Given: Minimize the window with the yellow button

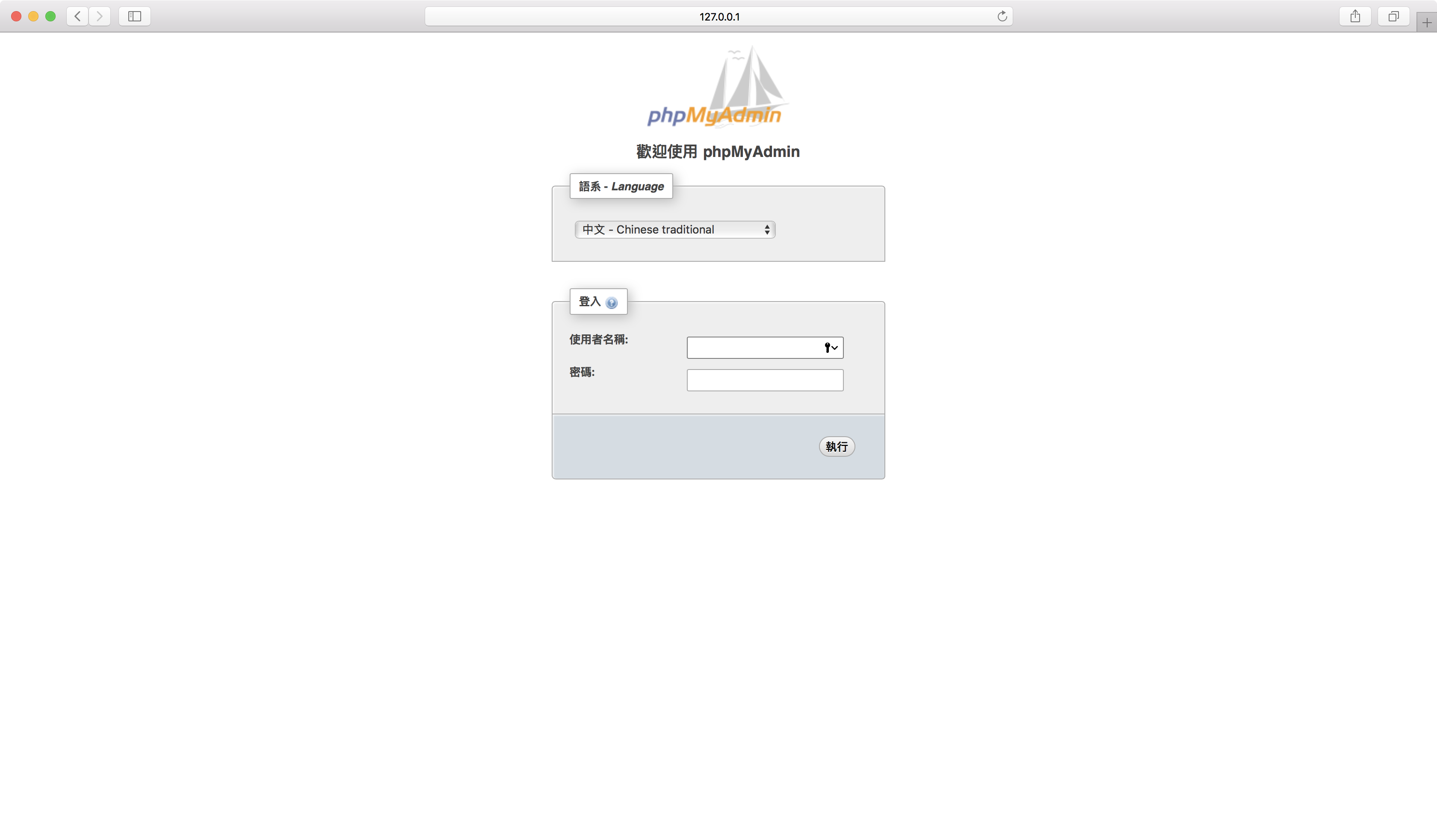Looking at the screenshot, I should [x=33, y=16].
